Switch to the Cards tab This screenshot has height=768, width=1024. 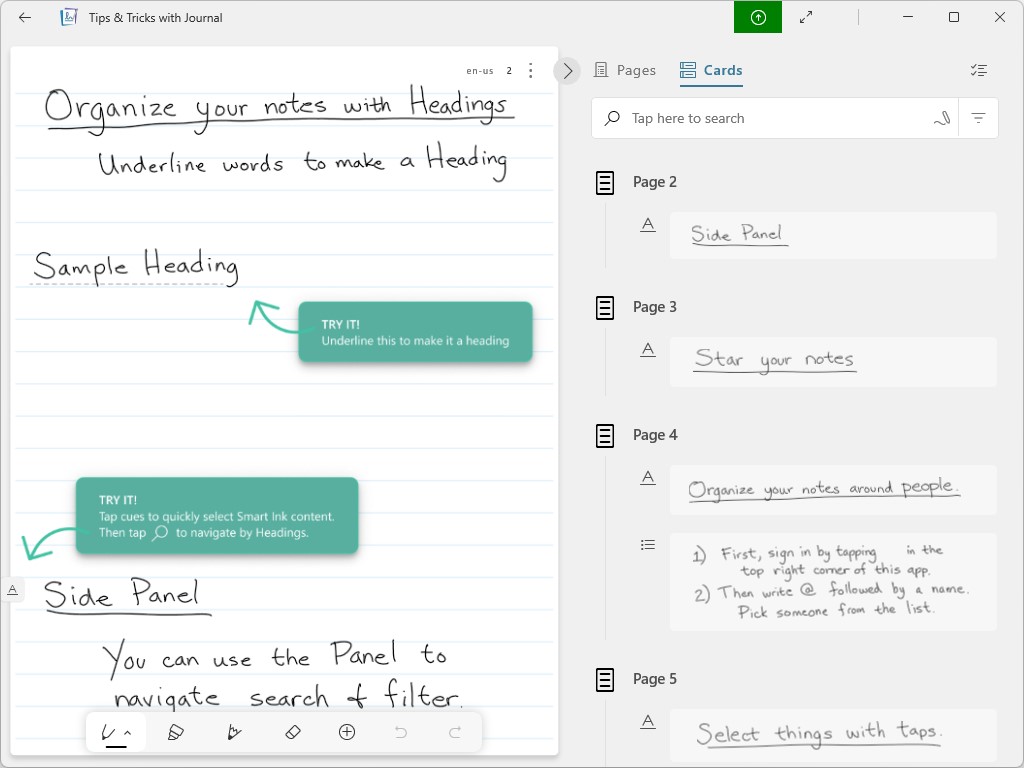coord(711,70)
